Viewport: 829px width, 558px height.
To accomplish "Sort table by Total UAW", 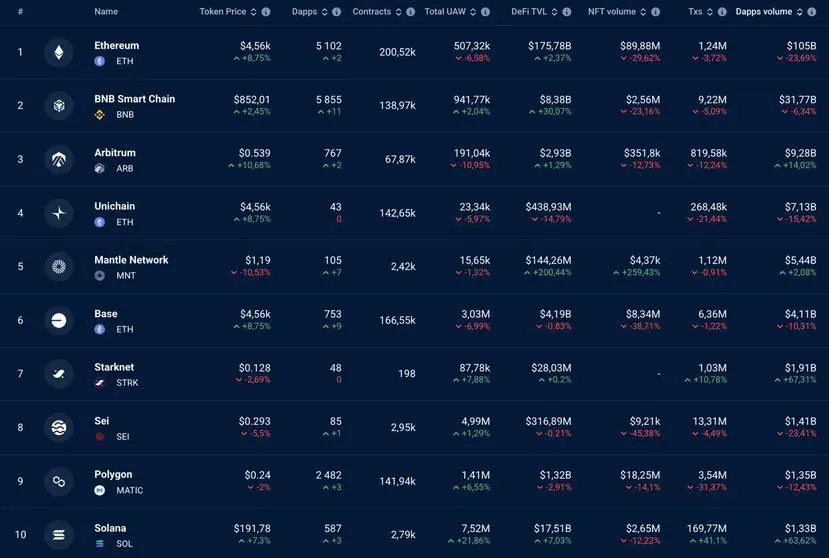I will point(473,12).
